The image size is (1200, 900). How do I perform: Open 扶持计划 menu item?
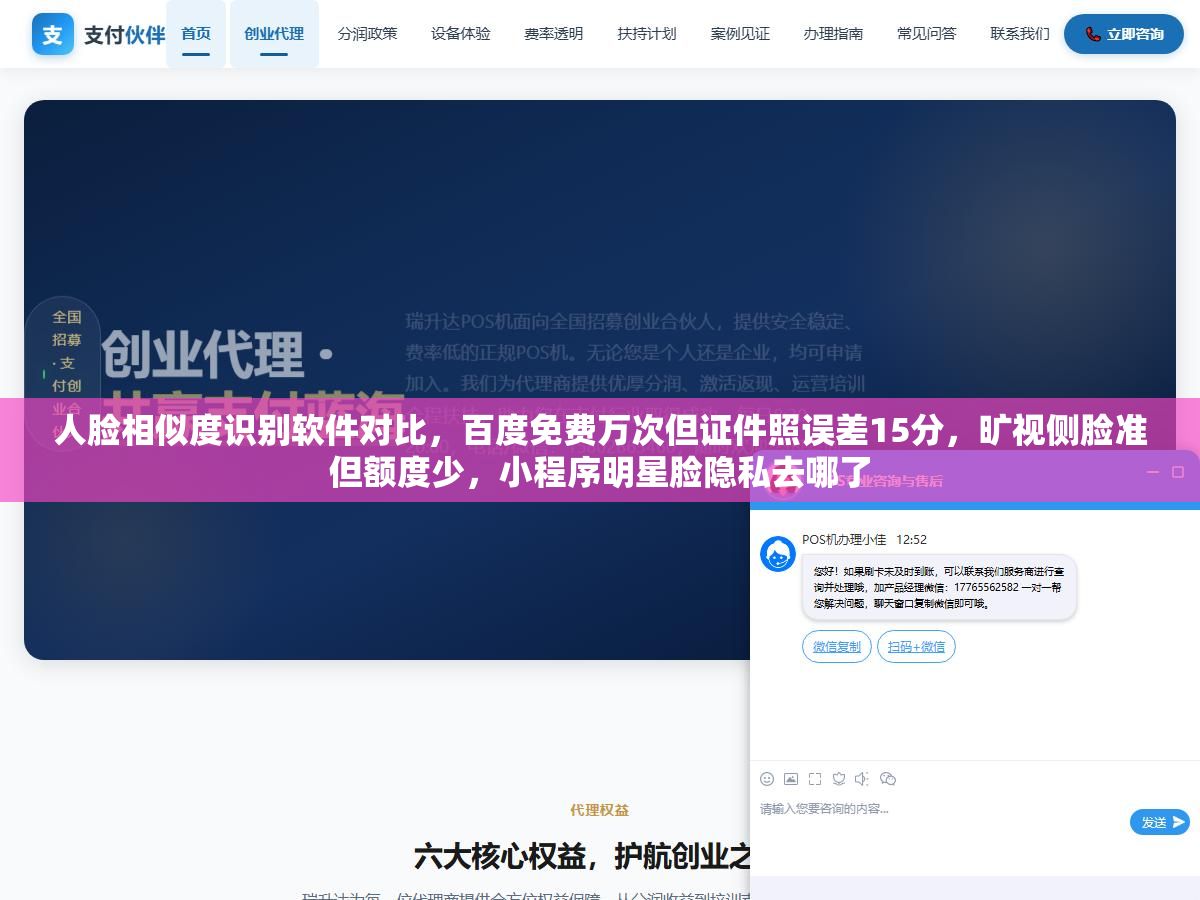coord(647,34)
